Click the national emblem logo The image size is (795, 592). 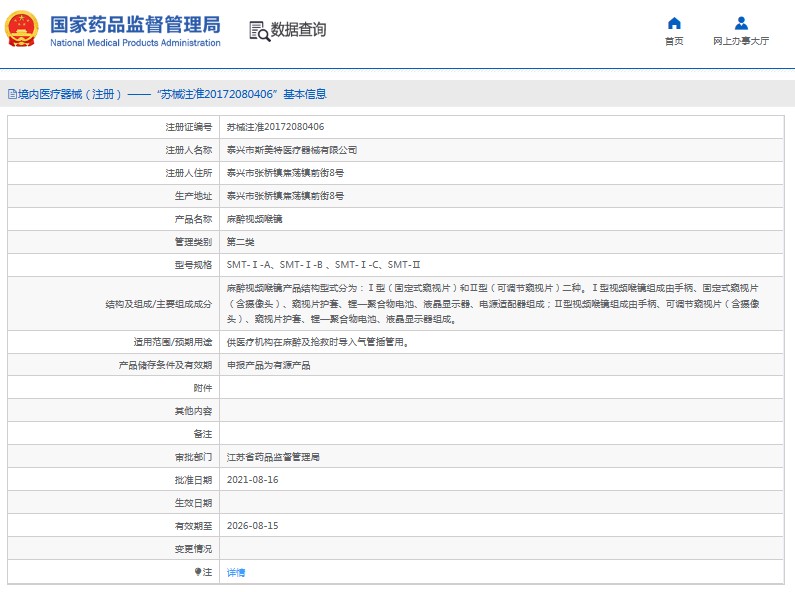pos(24,30)
